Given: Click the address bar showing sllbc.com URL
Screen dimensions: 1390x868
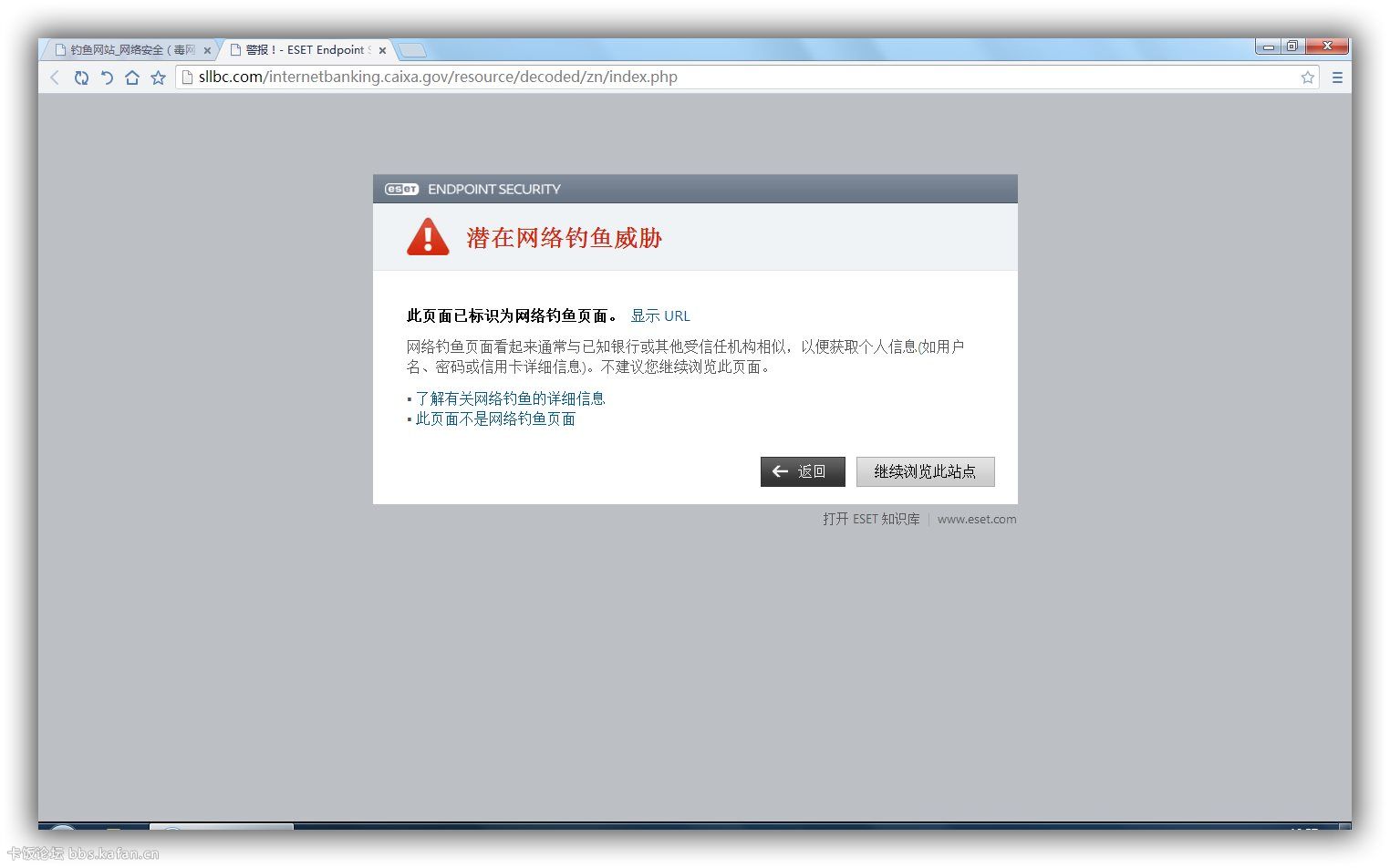Looking at the screenshot, I should 730,77.
